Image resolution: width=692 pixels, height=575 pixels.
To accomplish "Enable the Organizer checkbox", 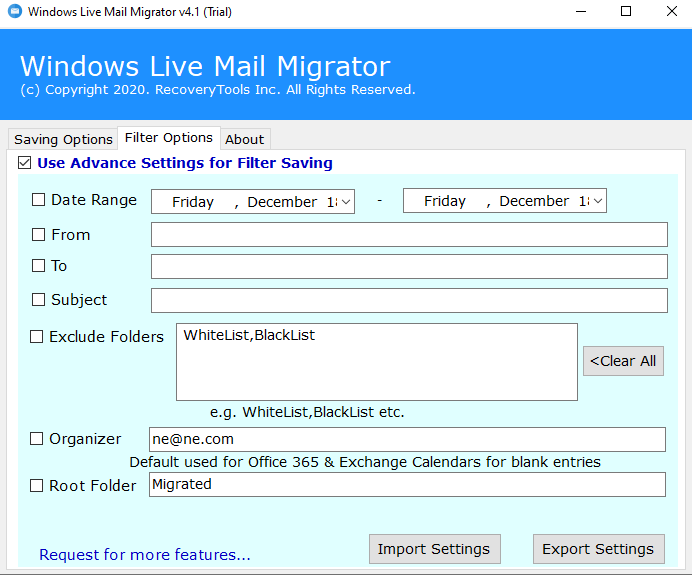I will [36, 439].
